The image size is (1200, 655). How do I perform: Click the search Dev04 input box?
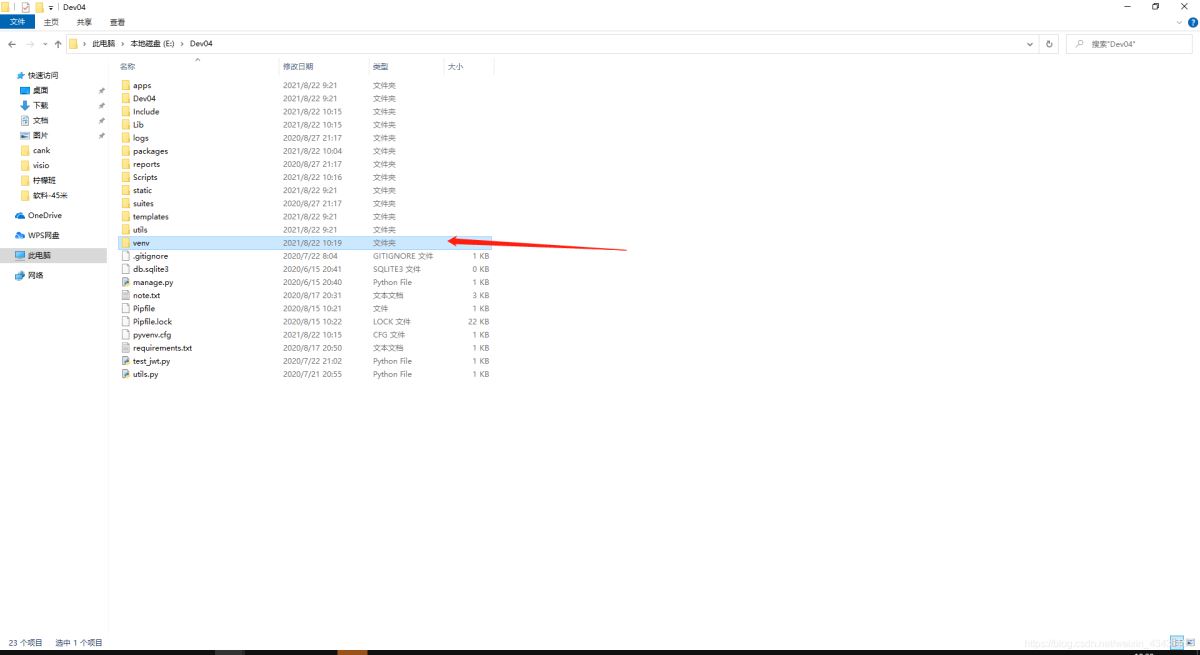[1129, 44]
